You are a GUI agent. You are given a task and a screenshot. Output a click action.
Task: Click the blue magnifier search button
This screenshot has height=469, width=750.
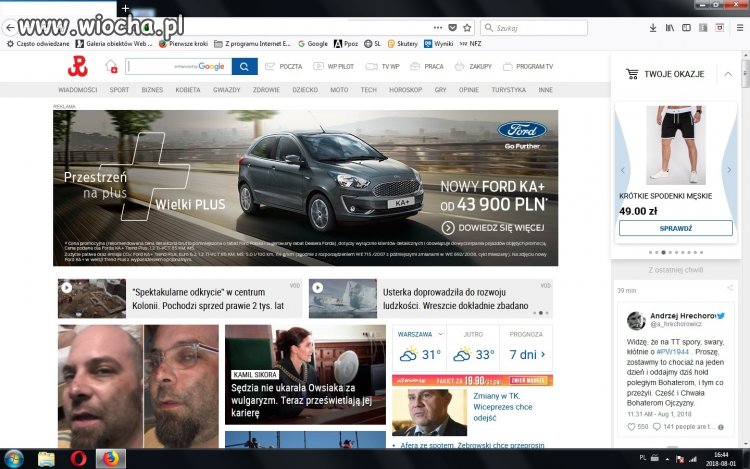point(244,66)
